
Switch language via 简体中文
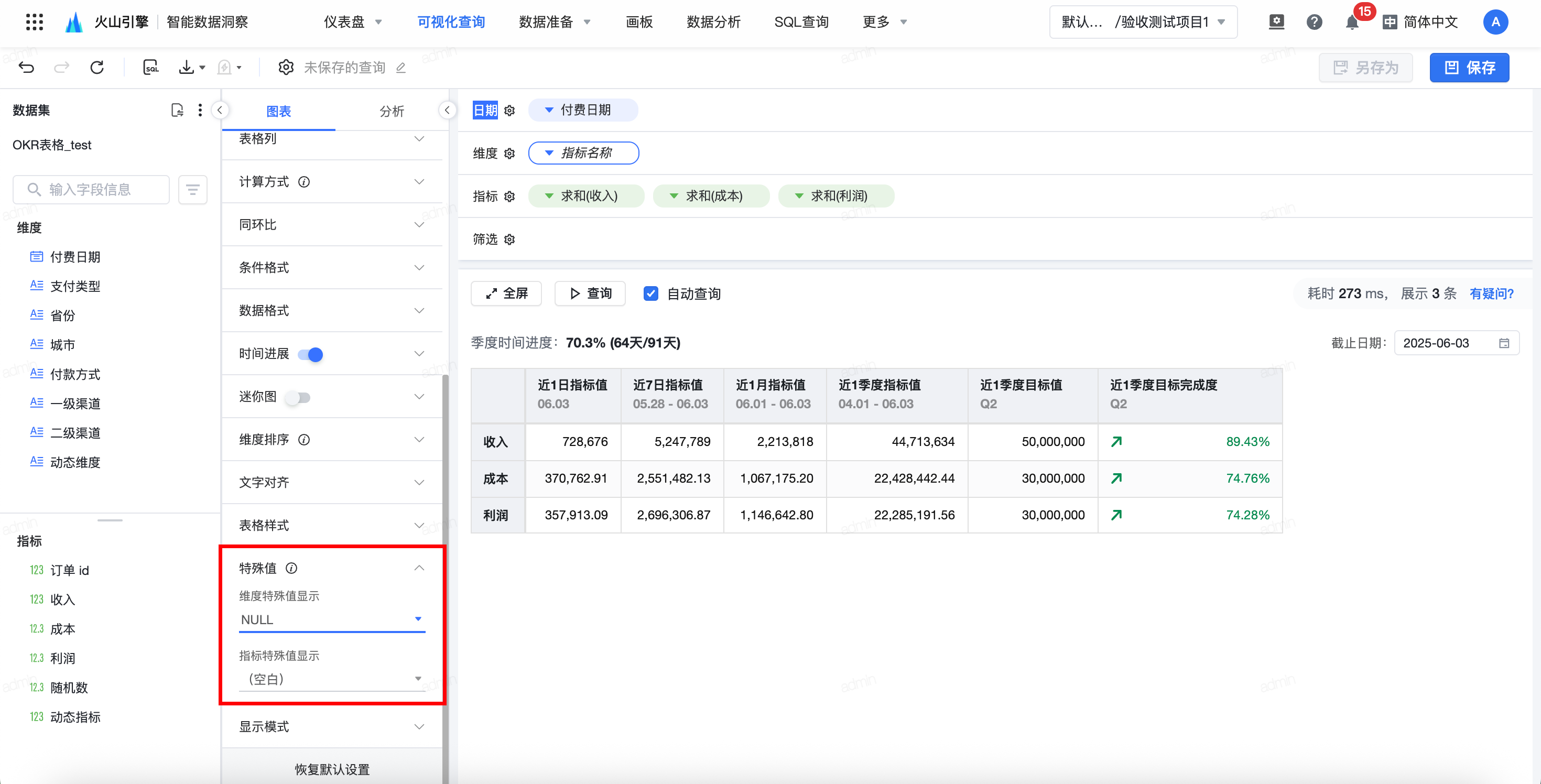1420,22
